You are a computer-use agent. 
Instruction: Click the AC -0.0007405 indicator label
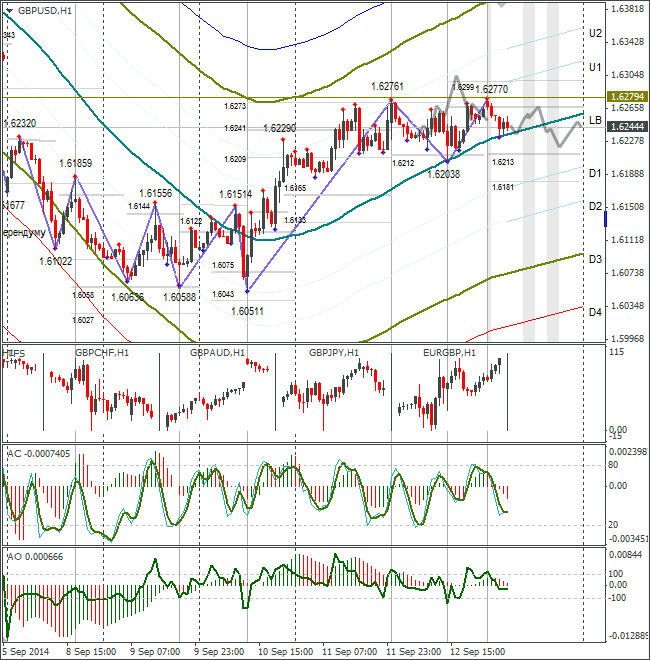point(37,453)
